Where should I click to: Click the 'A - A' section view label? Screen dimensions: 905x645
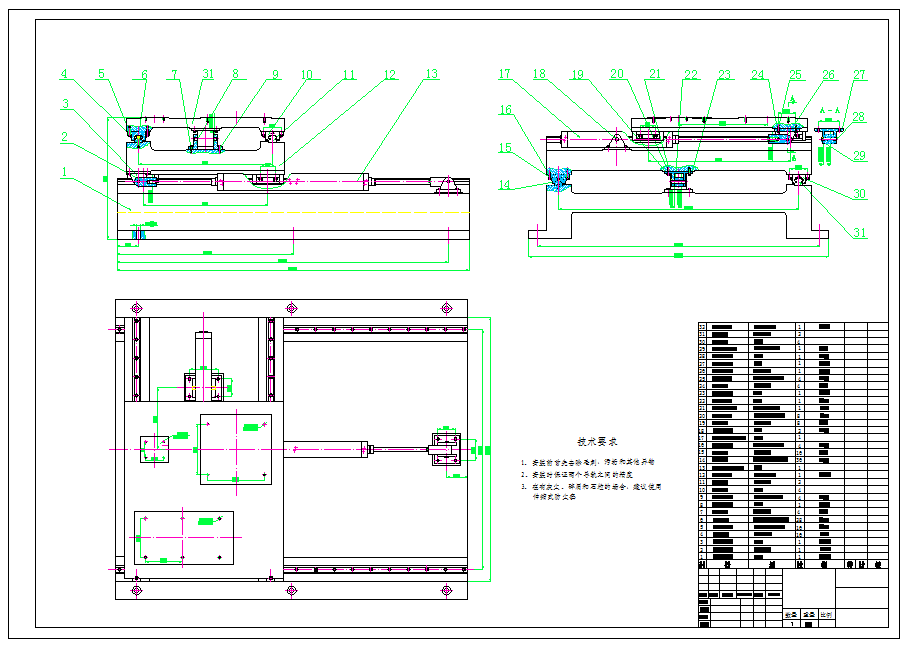(x=829, y=110)
